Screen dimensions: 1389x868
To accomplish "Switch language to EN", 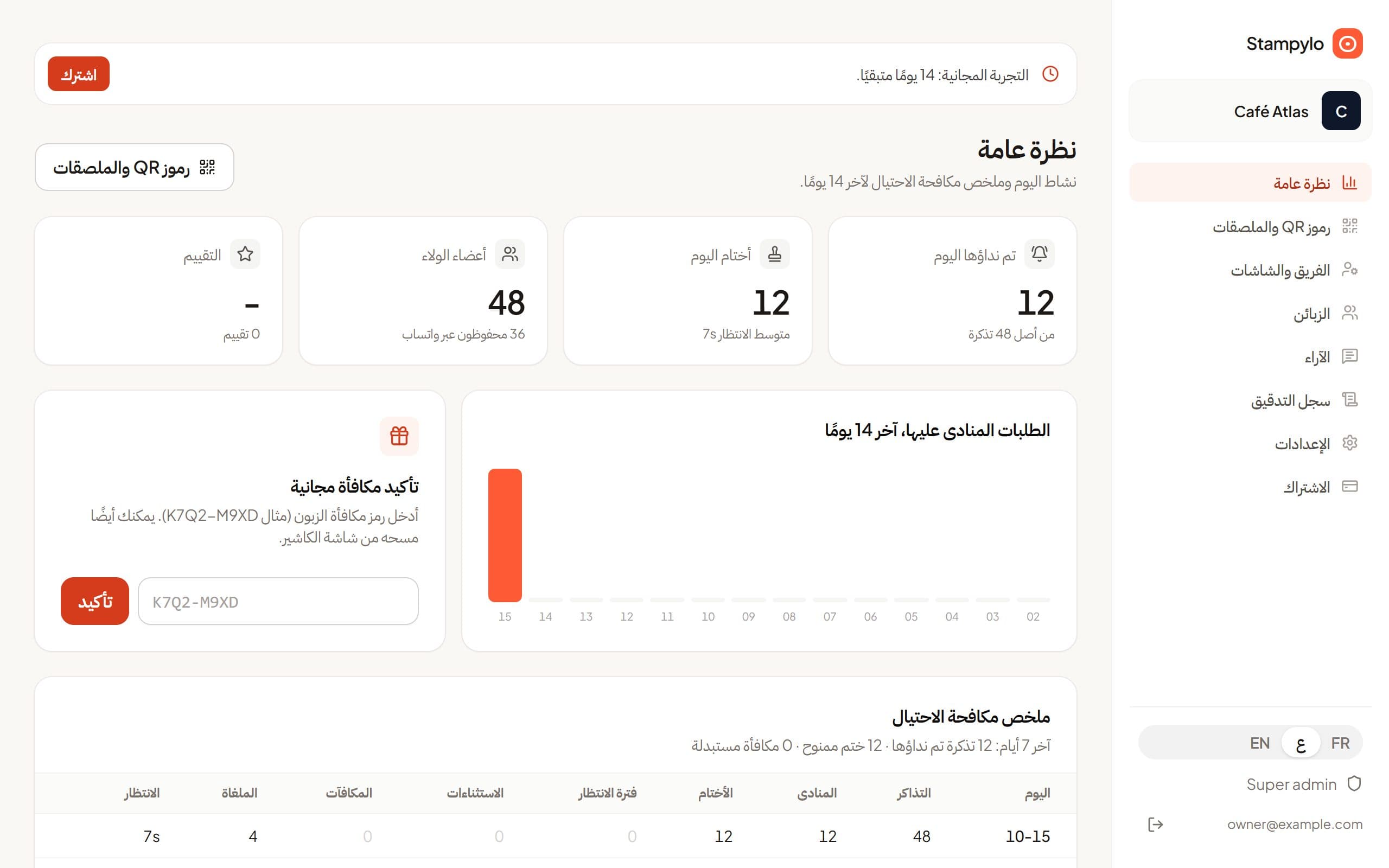I will tap(1260, 743).
